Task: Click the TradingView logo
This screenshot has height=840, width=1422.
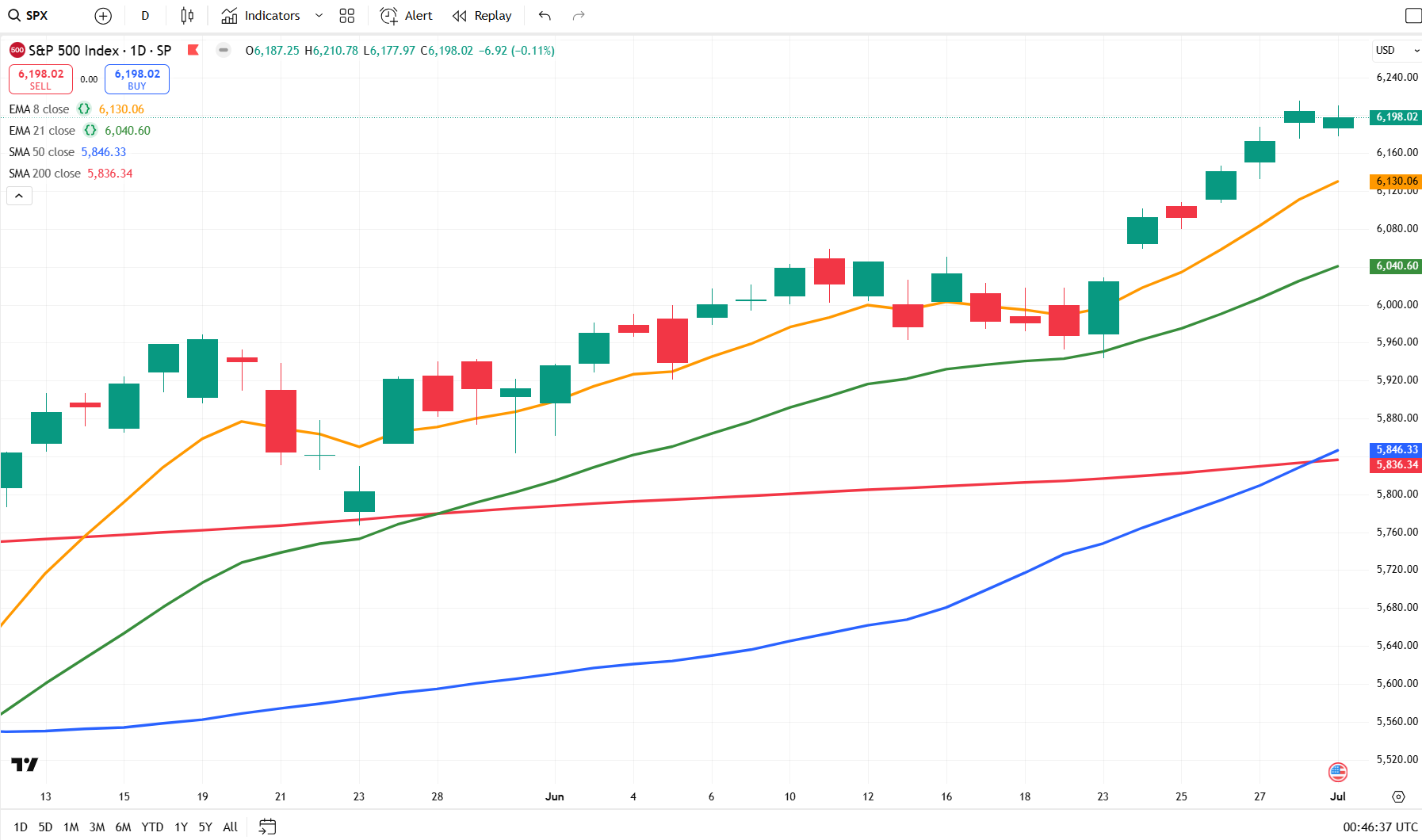Action: [25, 765]
